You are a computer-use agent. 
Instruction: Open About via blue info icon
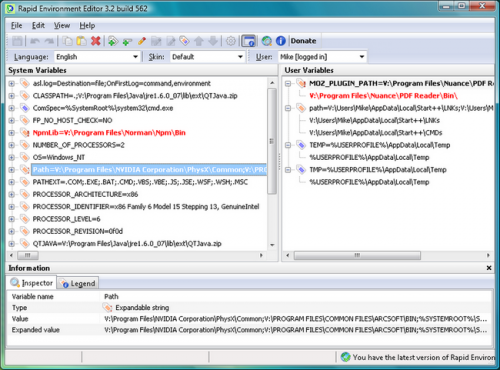[281, 41]
